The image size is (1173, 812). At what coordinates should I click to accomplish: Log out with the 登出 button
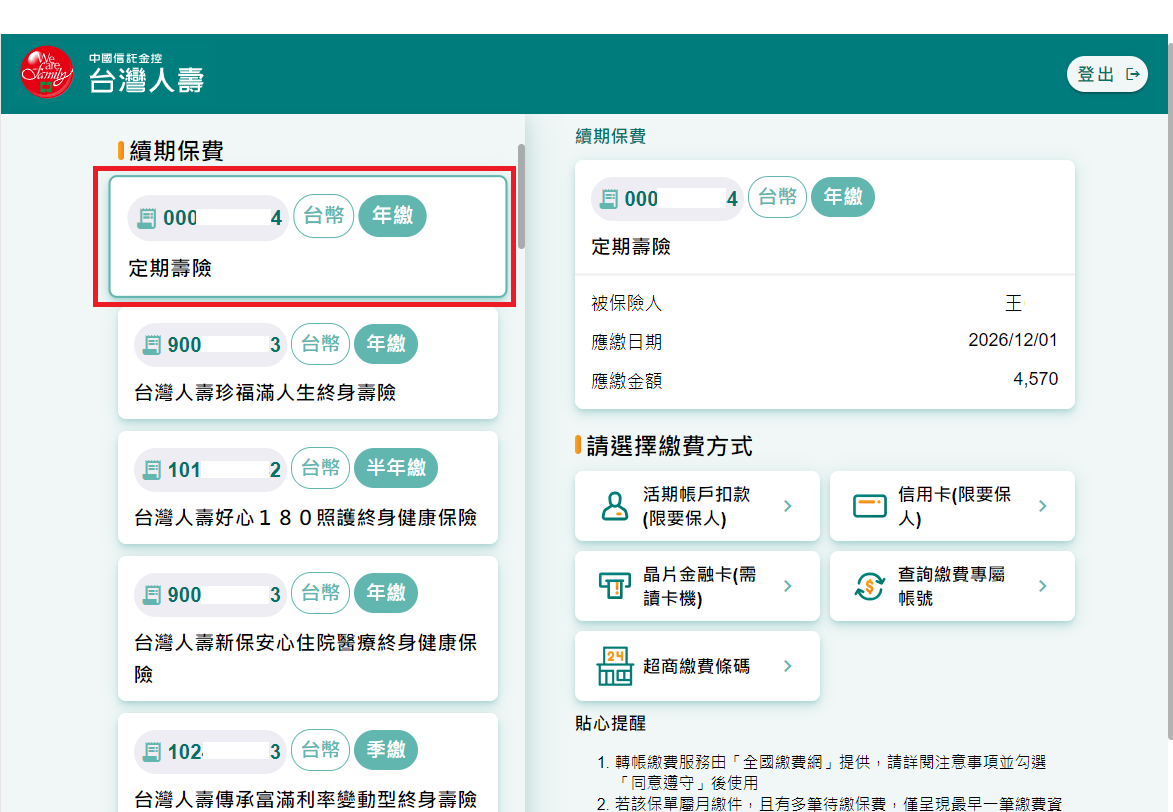coord(1107,74)
